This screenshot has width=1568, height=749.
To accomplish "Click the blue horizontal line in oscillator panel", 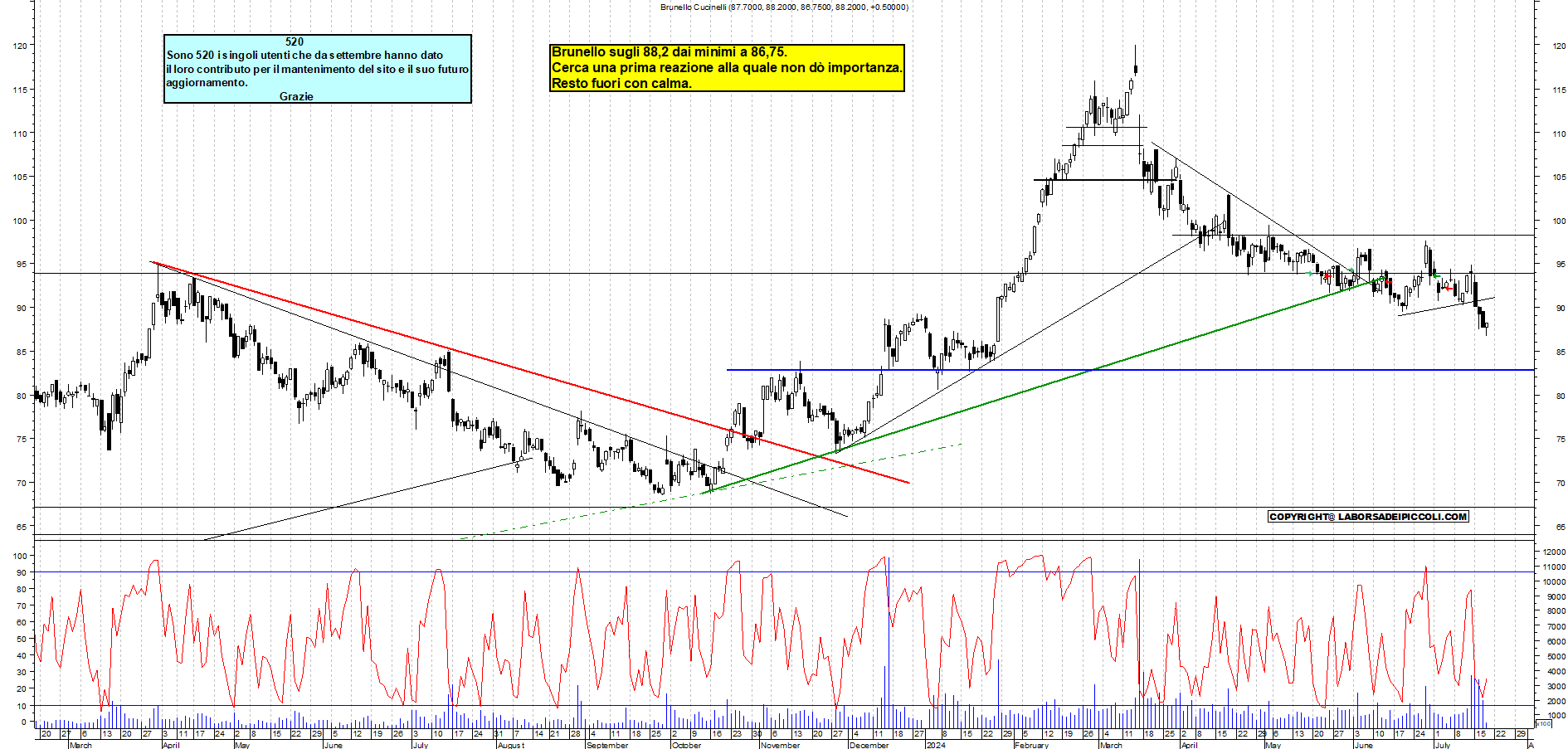I will (784, 706).
